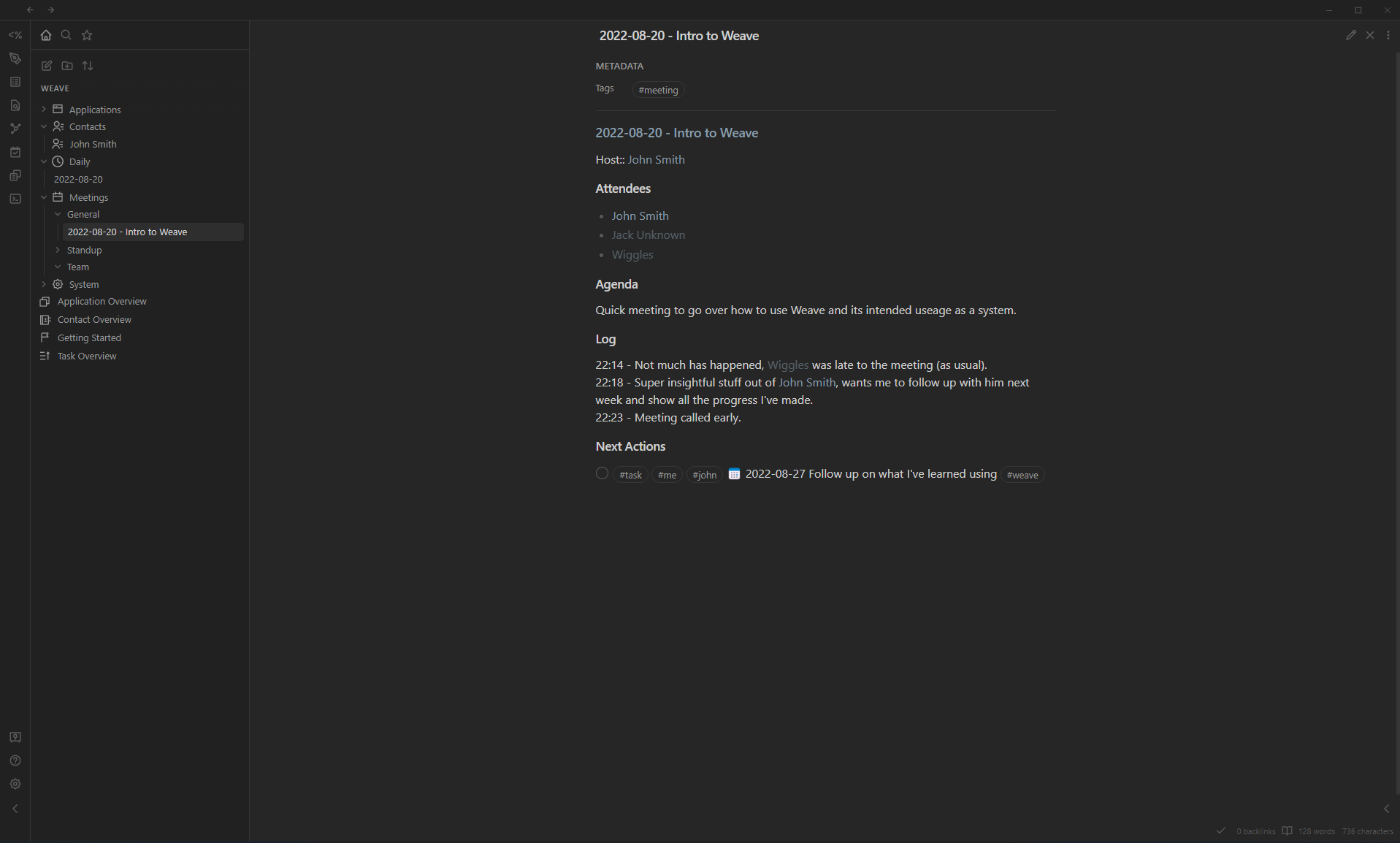Click the task date calendar emoji

[x=734, y=474]
